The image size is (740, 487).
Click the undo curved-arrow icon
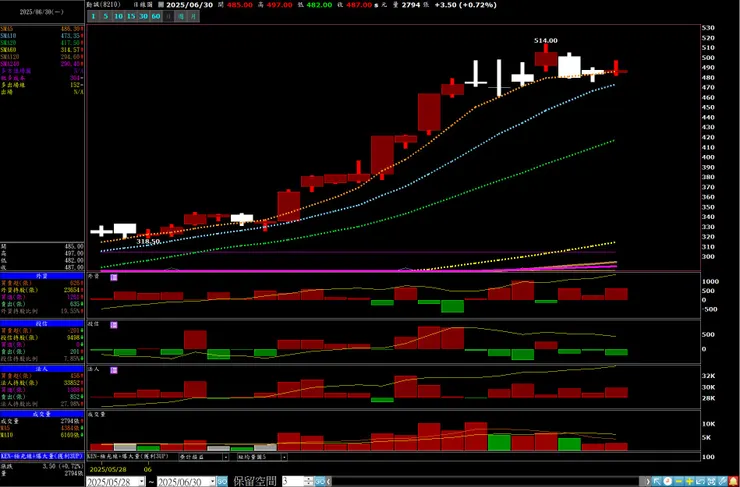click(700, 481)
